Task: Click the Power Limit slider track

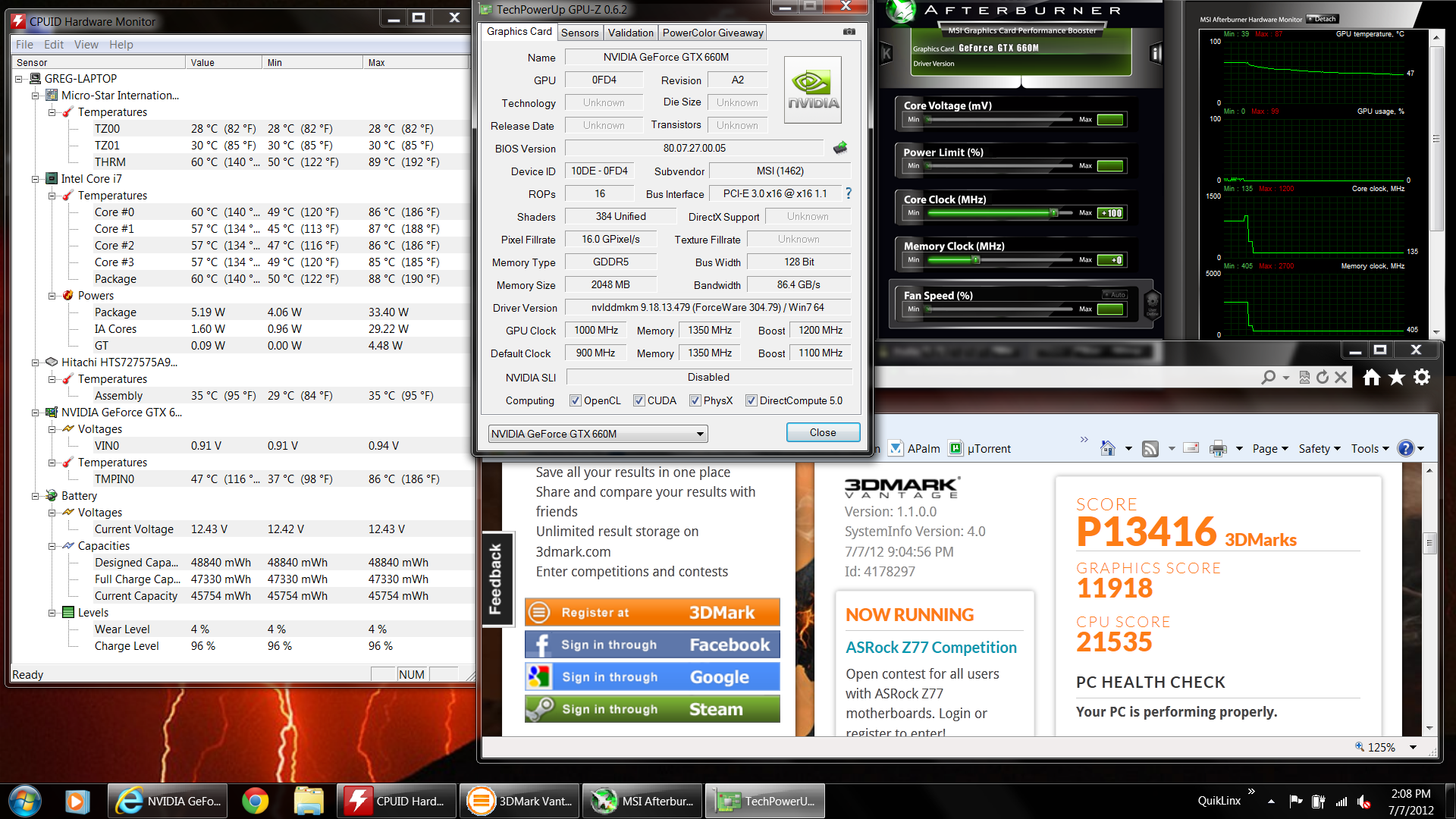Action: tap(999, 165)
